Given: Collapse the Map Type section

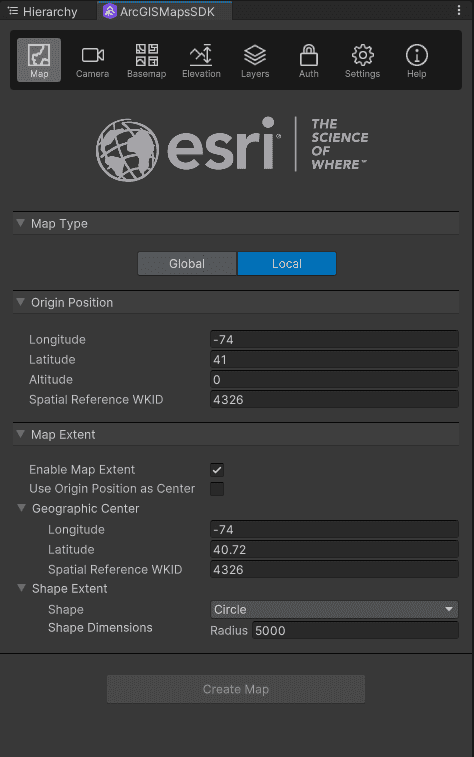Looking at the screenshot, I should (20, 223).
